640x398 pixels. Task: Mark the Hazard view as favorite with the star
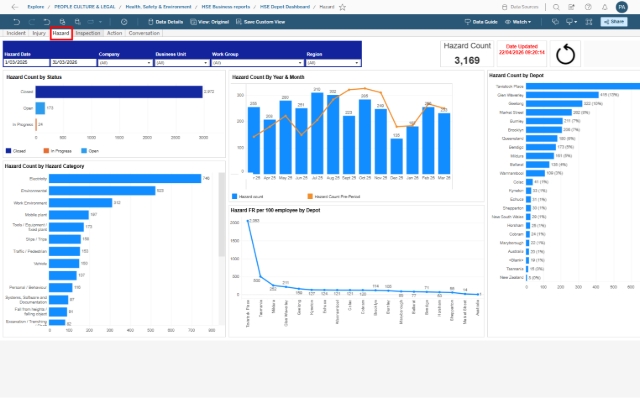[342, 7]
